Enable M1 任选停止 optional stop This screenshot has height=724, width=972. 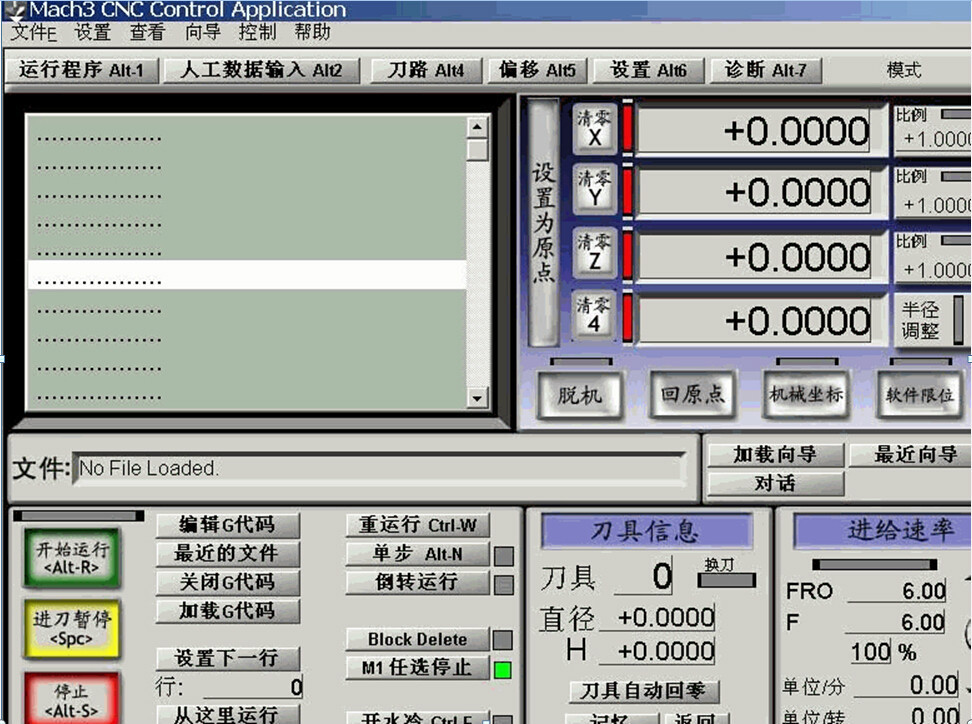419,668
